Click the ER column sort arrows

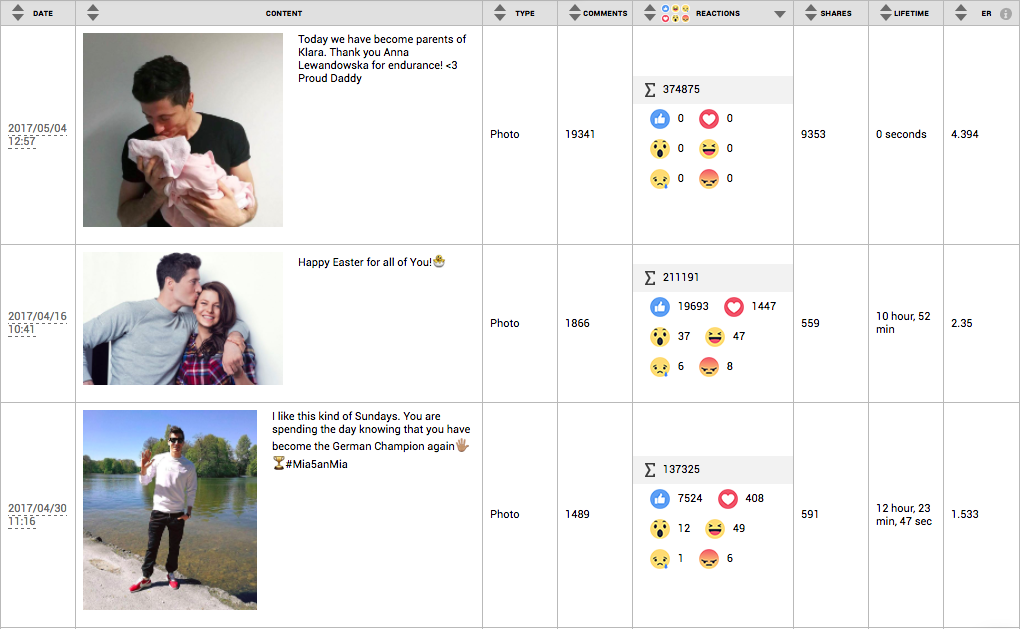(961, 13)
